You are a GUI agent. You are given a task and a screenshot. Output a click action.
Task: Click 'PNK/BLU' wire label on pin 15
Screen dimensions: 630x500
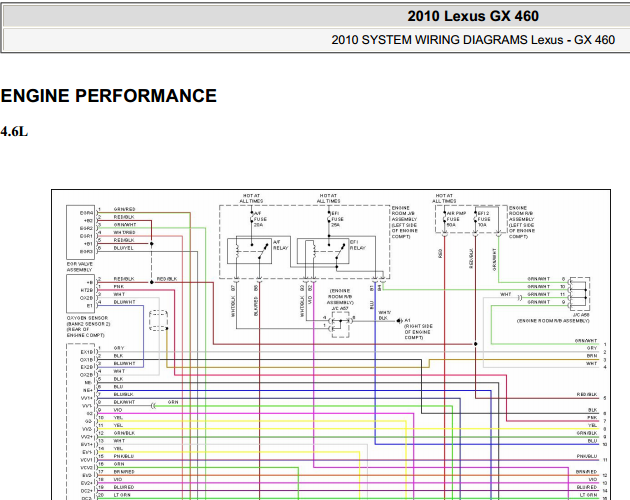point(124,456)
